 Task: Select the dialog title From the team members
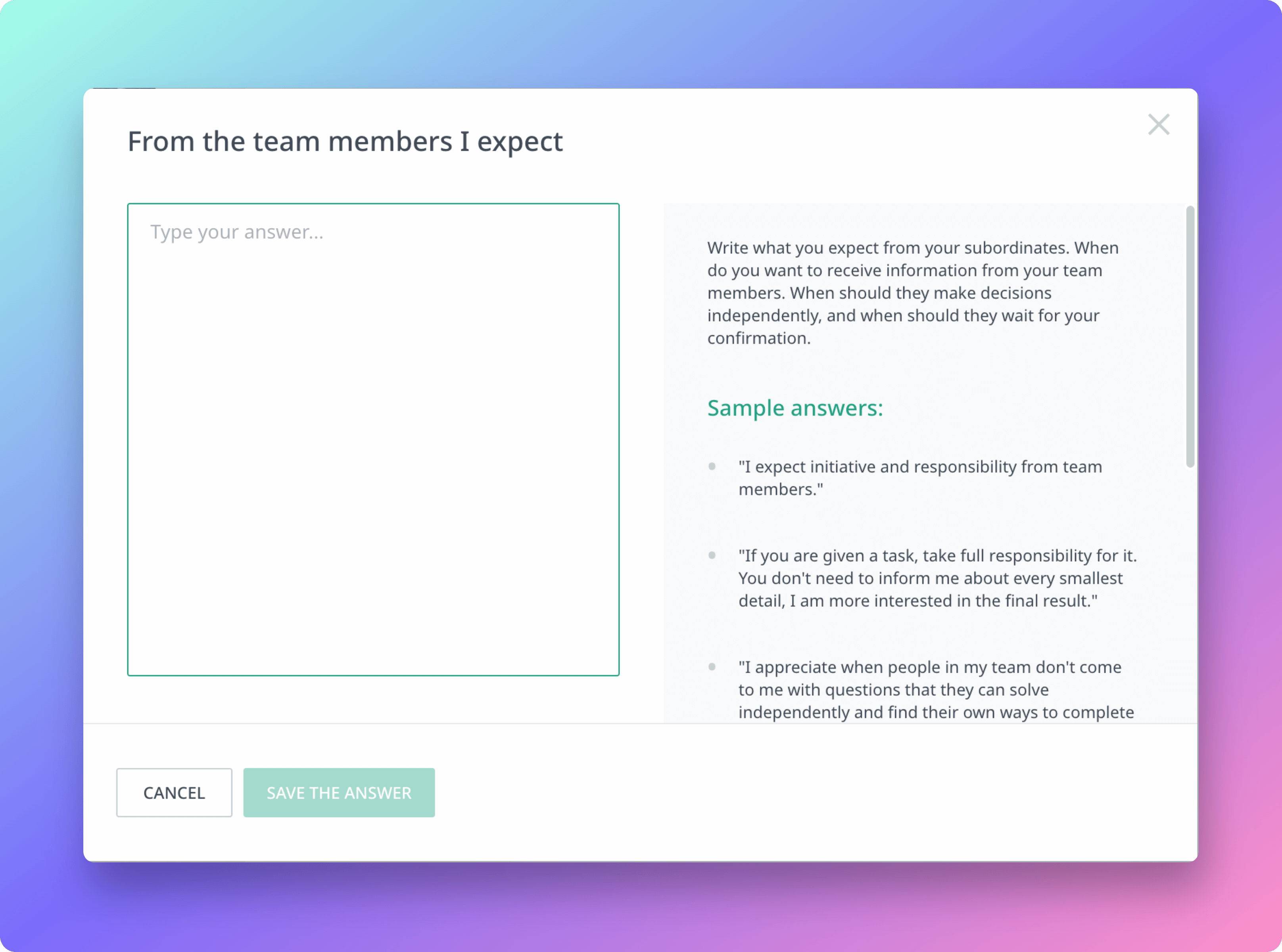click(346, 141)
